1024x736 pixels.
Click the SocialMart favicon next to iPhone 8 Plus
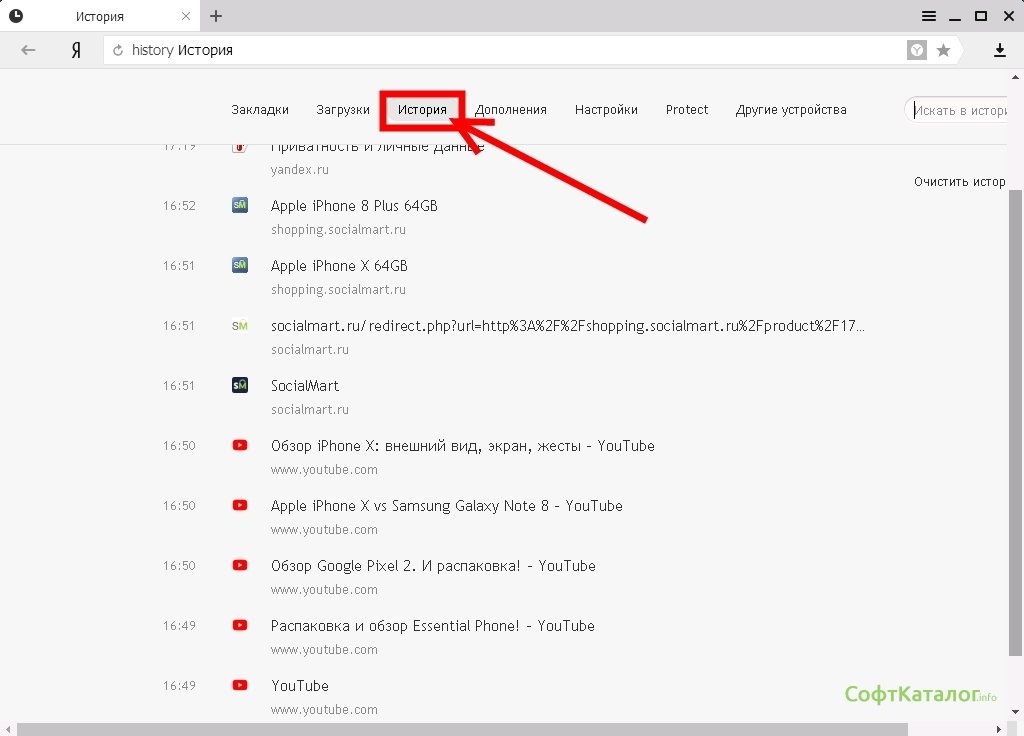[x=240, y=205]
